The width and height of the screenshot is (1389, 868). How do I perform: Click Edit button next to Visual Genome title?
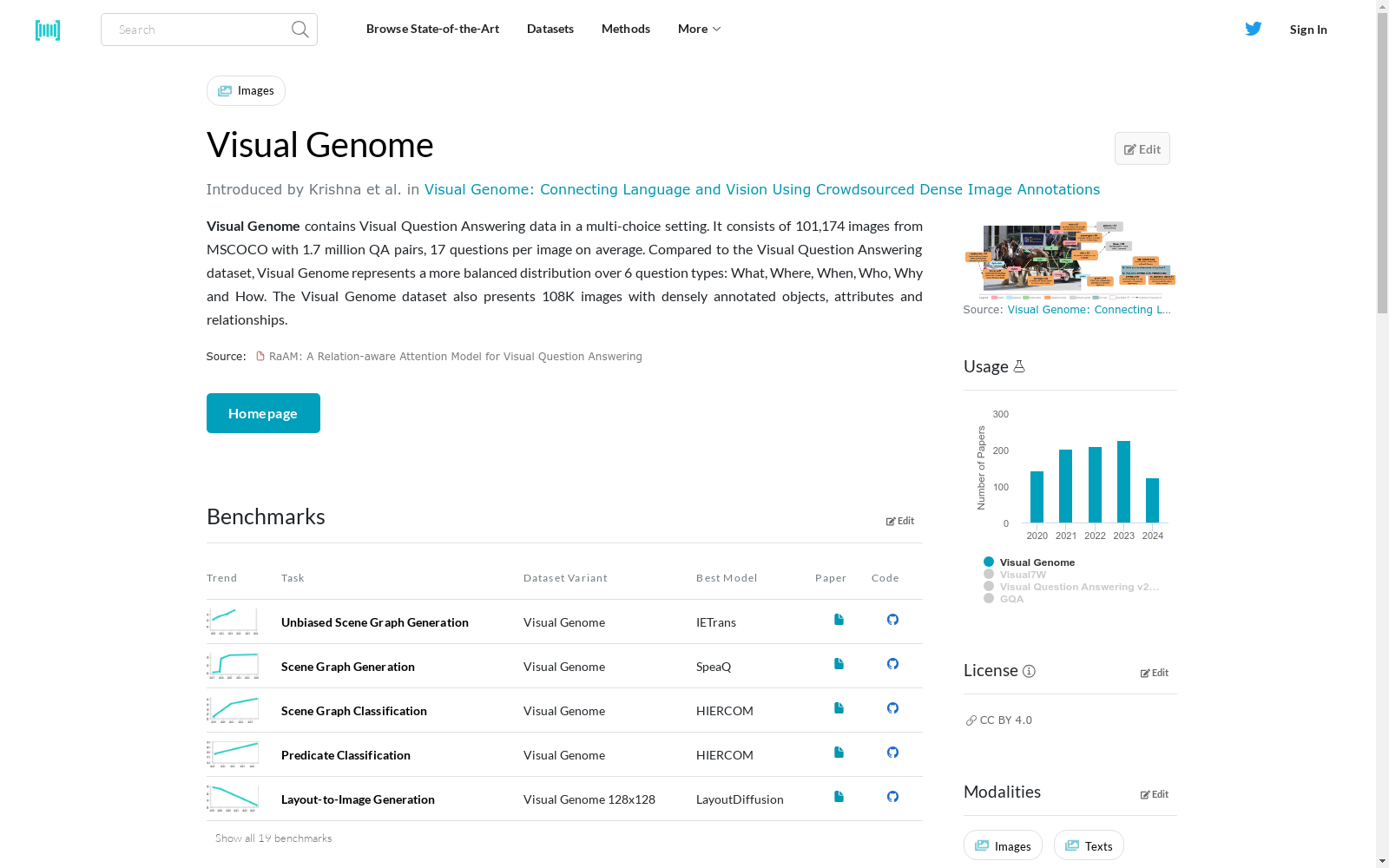tap(1142, 148)
